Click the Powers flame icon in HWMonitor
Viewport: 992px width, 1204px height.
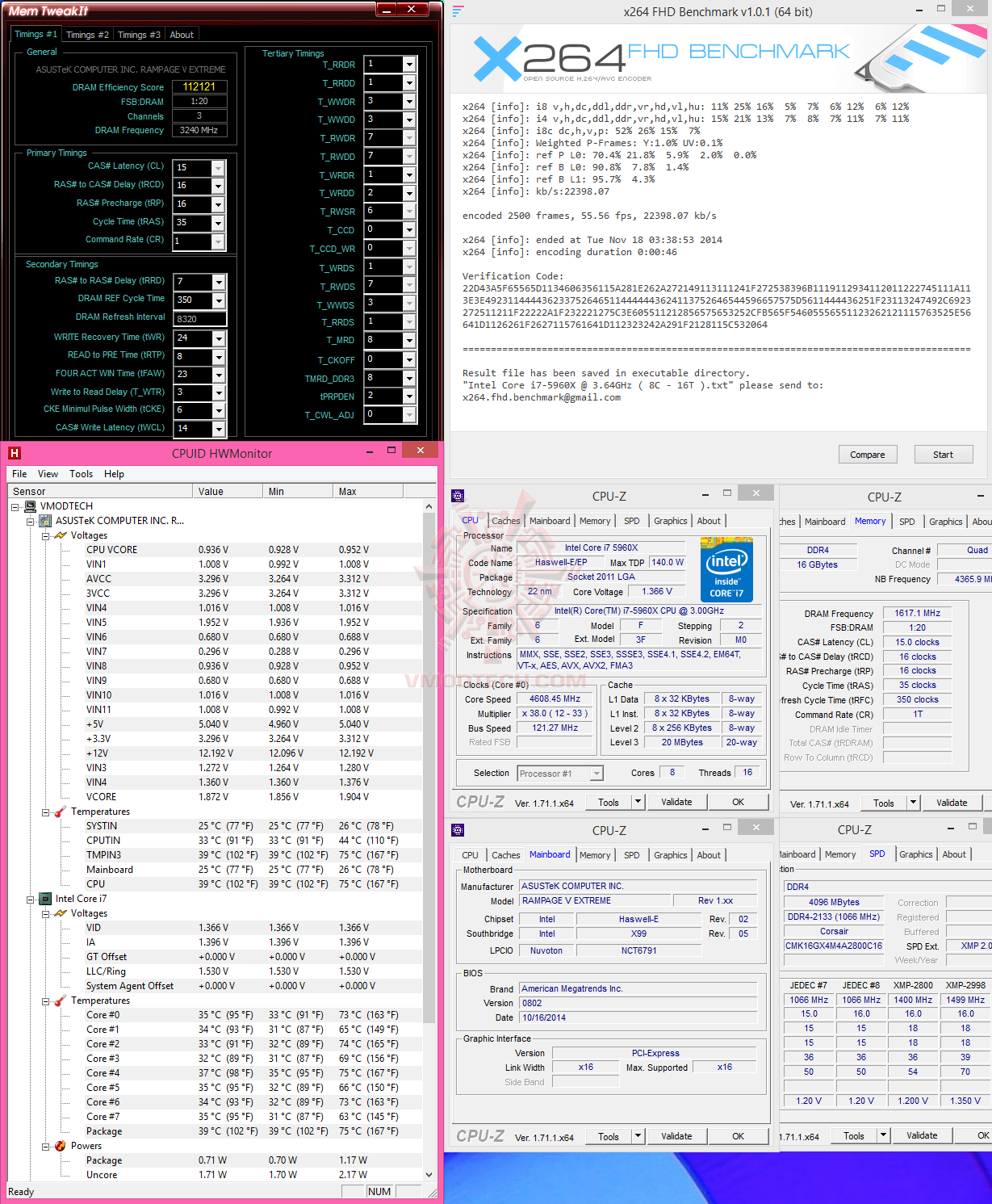(61, 1146)
